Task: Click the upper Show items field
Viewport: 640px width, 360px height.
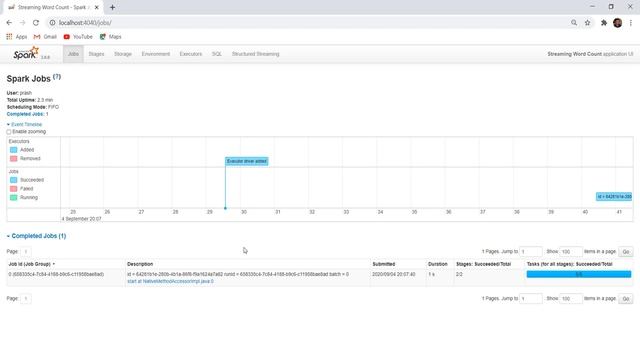Action: click(570, 252)
